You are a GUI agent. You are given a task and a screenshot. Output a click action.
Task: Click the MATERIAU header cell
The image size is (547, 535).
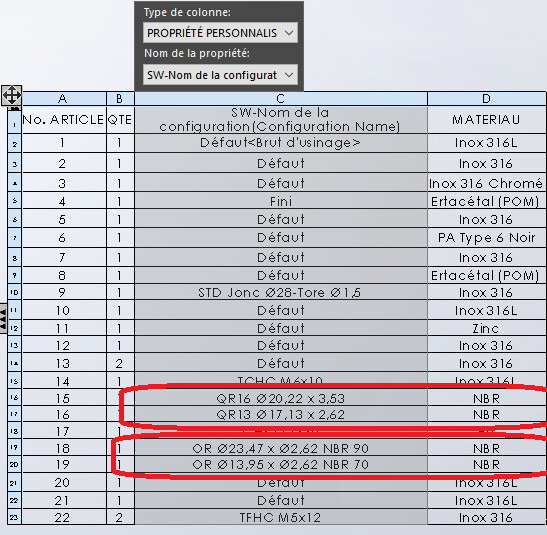pos(487,120)
